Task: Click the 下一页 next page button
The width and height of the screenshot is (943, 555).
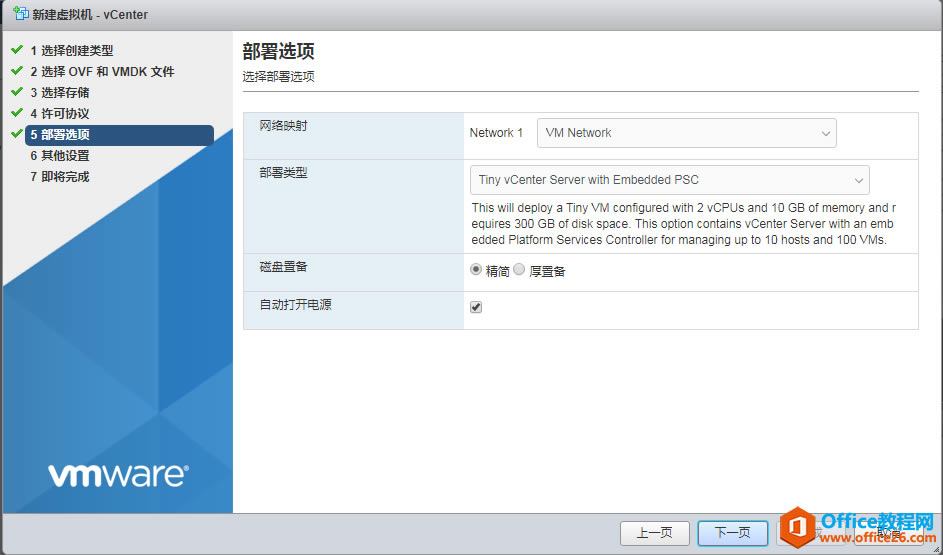Action: 733,533
